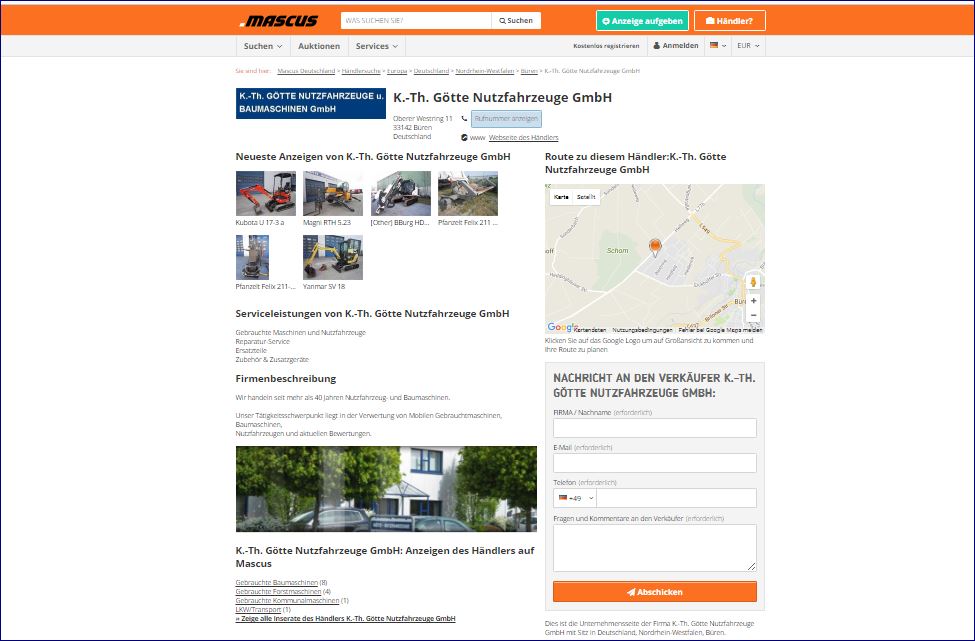Open the Kubota U 17-3 a listing thumbnail
Image resolution: width=975 pixels, height=641 pixels.
tap(266, 193)
